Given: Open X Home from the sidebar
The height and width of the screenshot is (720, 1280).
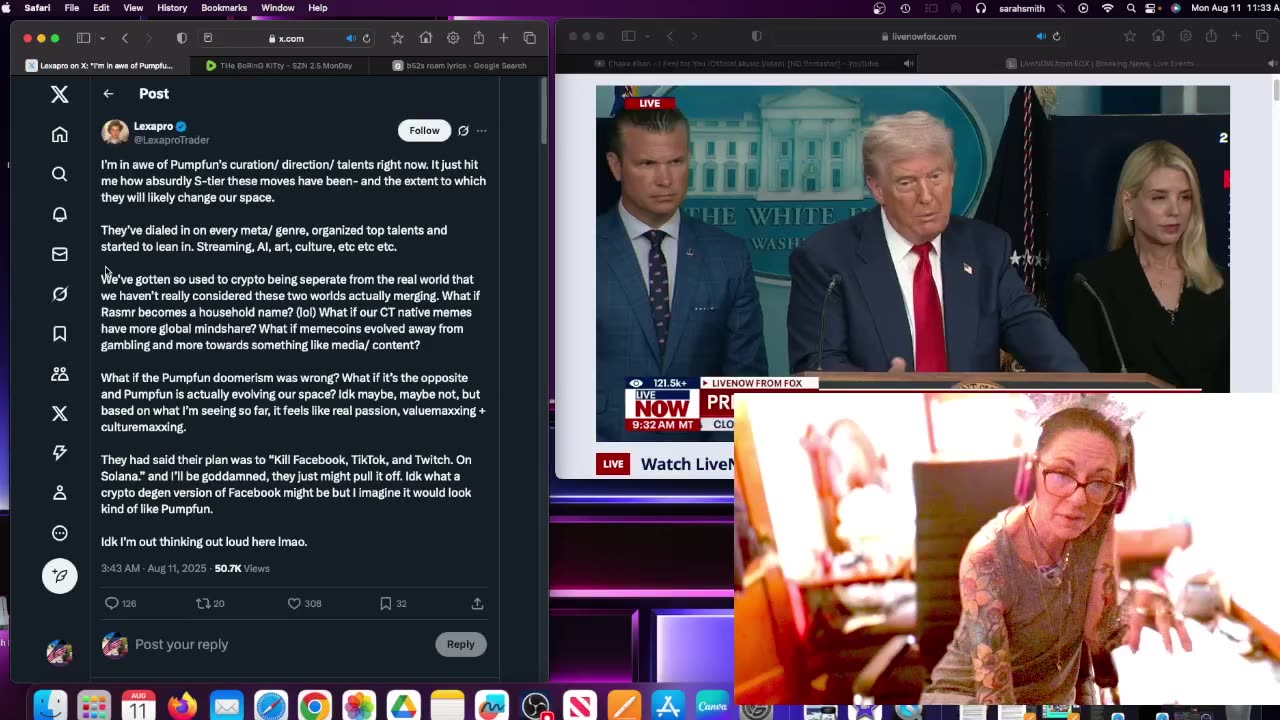Looking at the screenshot, I should pos(60,134).
